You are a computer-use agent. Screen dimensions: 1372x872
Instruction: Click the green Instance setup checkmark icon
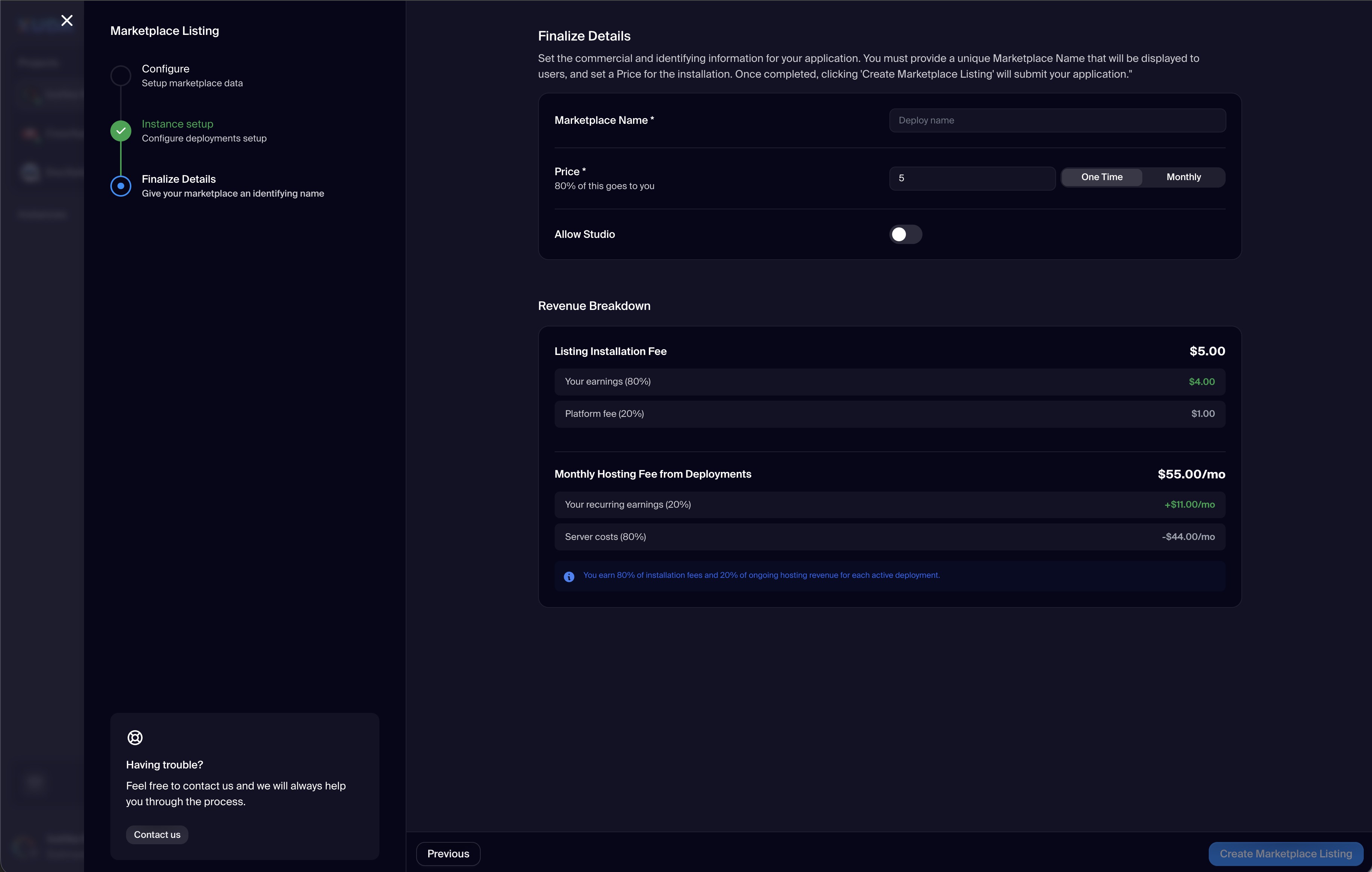120,131
